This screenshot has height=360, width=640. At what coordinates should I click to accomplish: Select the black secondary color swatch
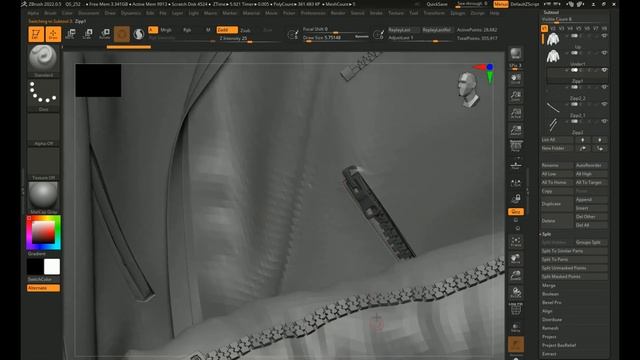pos(35,267)
